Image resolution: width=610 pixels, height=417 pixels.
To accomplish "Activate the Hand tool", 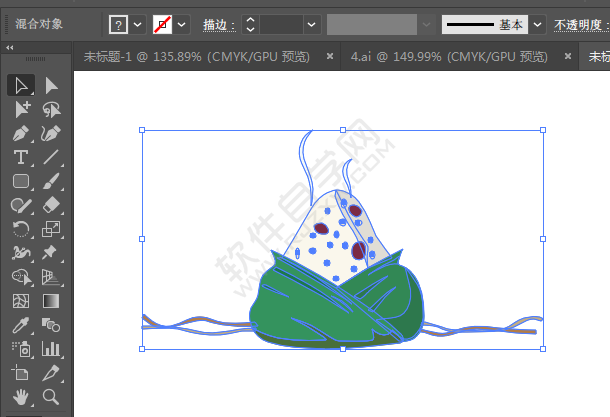I will [21, 397].
